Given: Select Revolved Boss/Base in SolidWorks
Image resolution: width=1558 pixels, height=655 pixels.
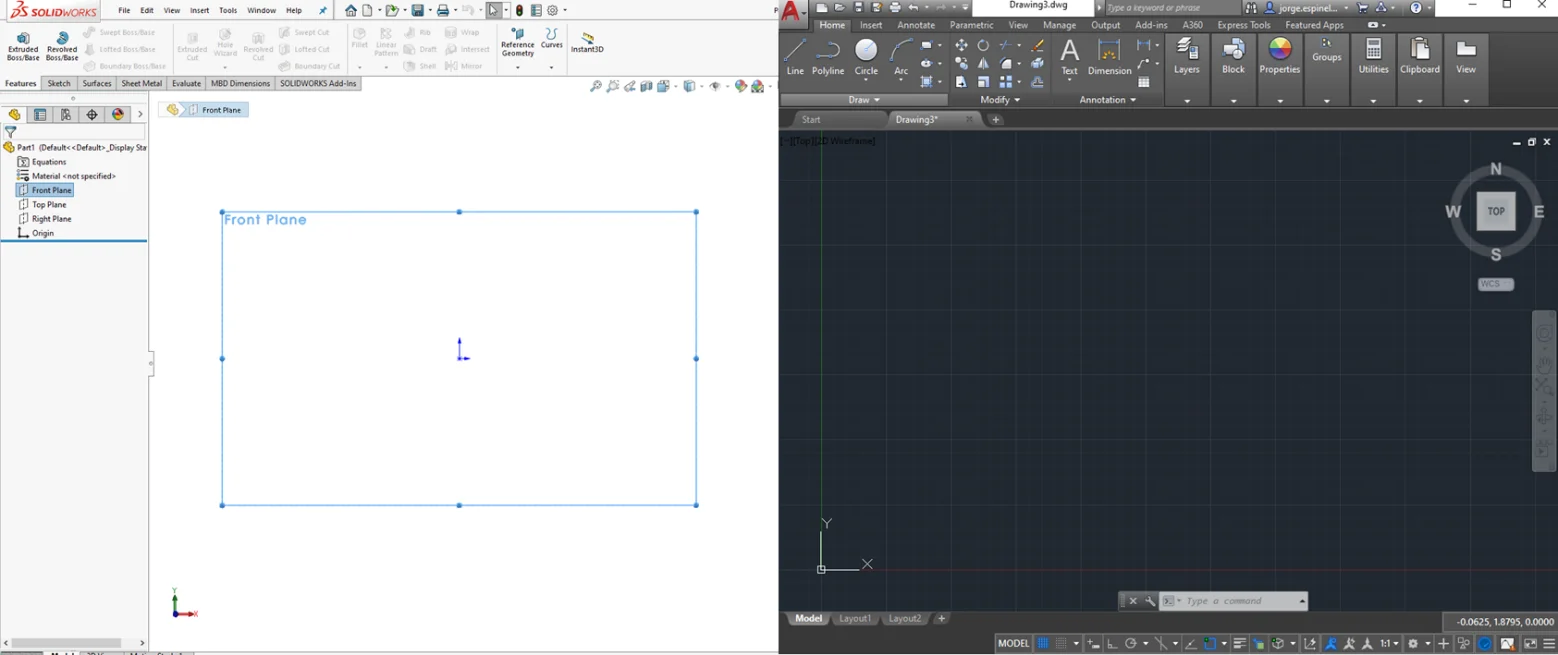Looking at the screenshot, I should click(x=62, y=46).
